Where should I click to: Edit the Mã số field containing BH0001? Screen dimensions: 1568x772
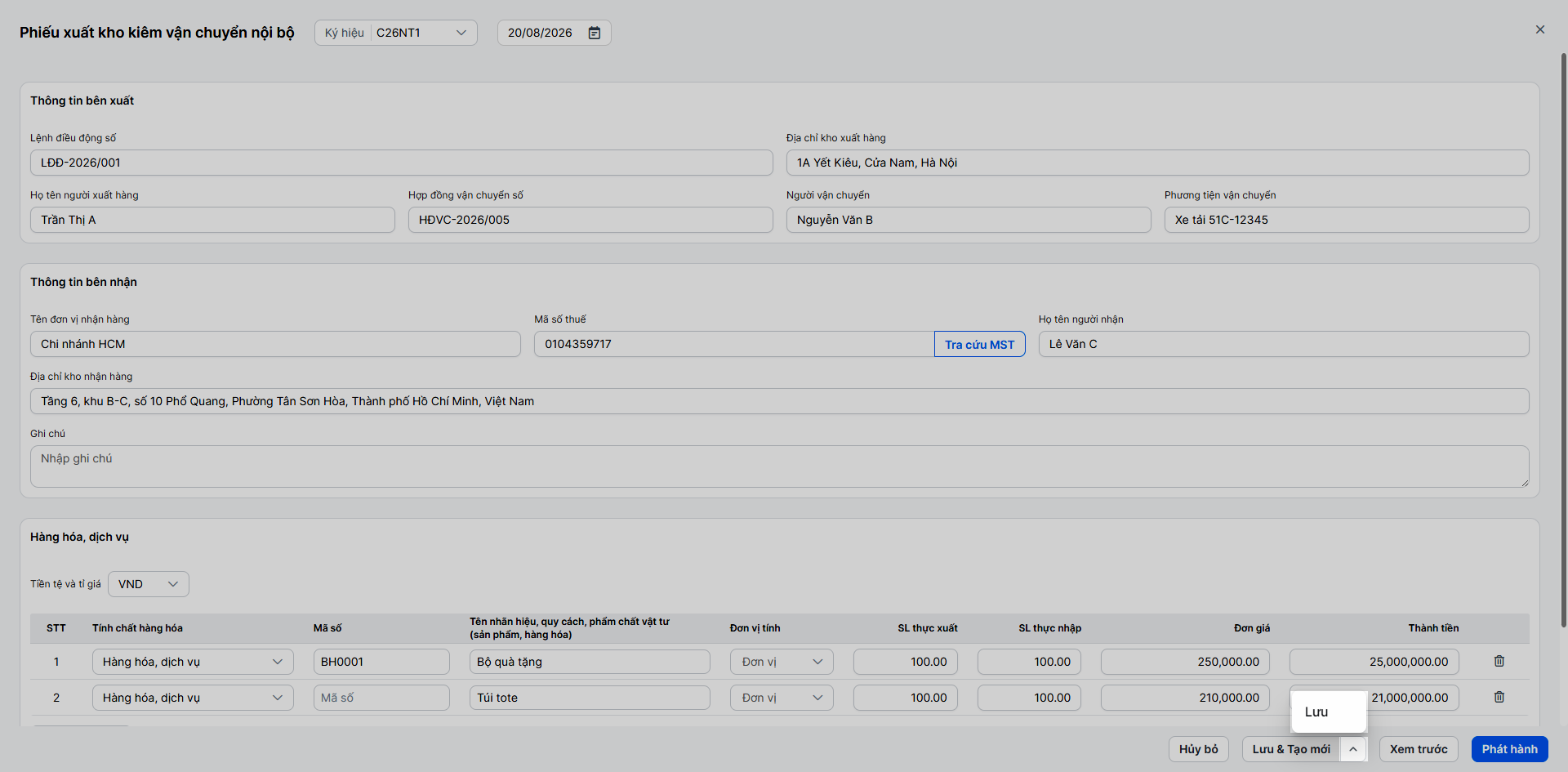click(x=381, y=662)
